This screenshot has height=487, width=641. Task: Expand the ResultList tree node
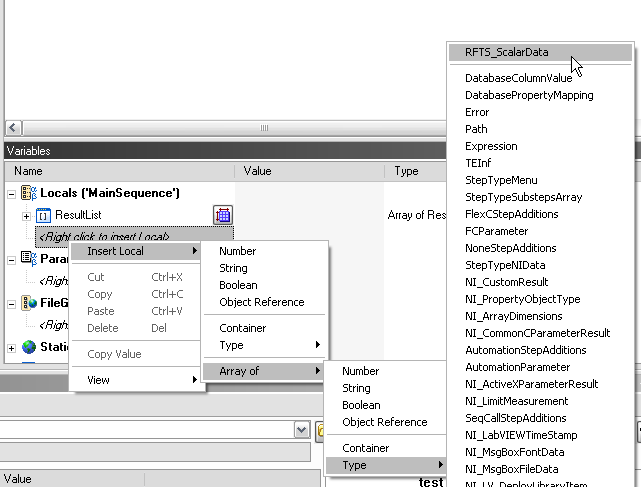tap(26, 216)
